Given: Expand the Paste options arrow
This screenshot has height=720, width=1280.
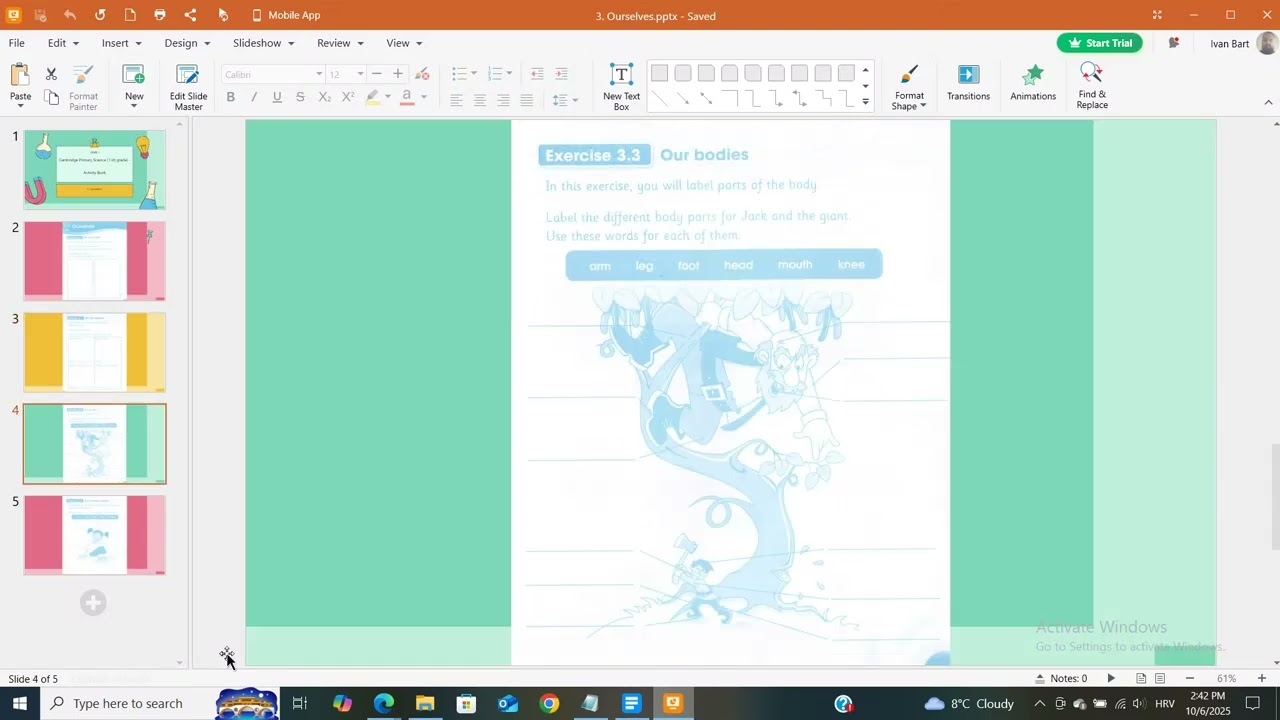Looking at the screenshot, I should pos(20,106).
